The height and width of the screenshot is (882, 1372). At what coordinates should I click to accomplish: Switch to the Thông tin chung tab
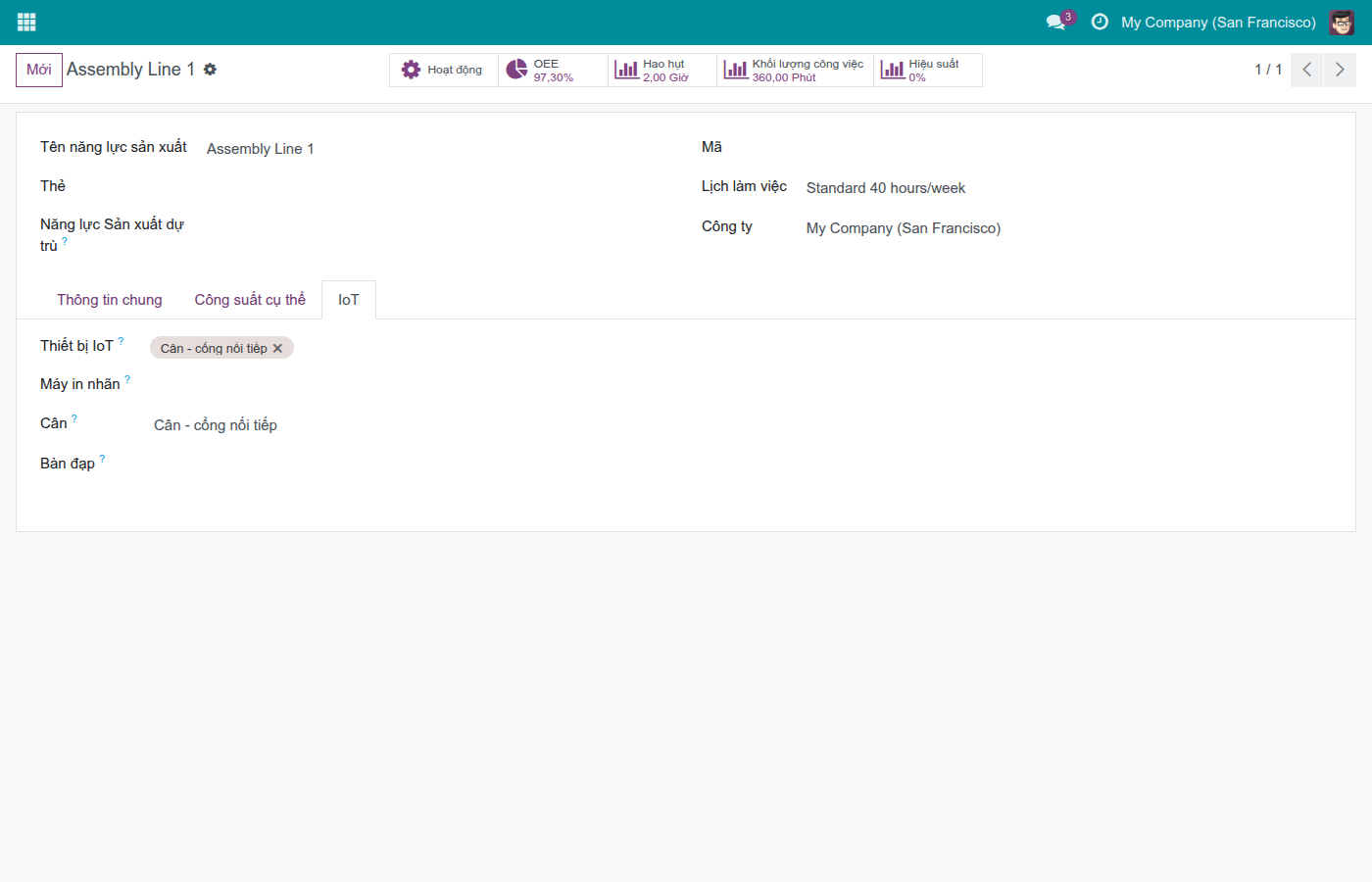click(x=110, y=300)
